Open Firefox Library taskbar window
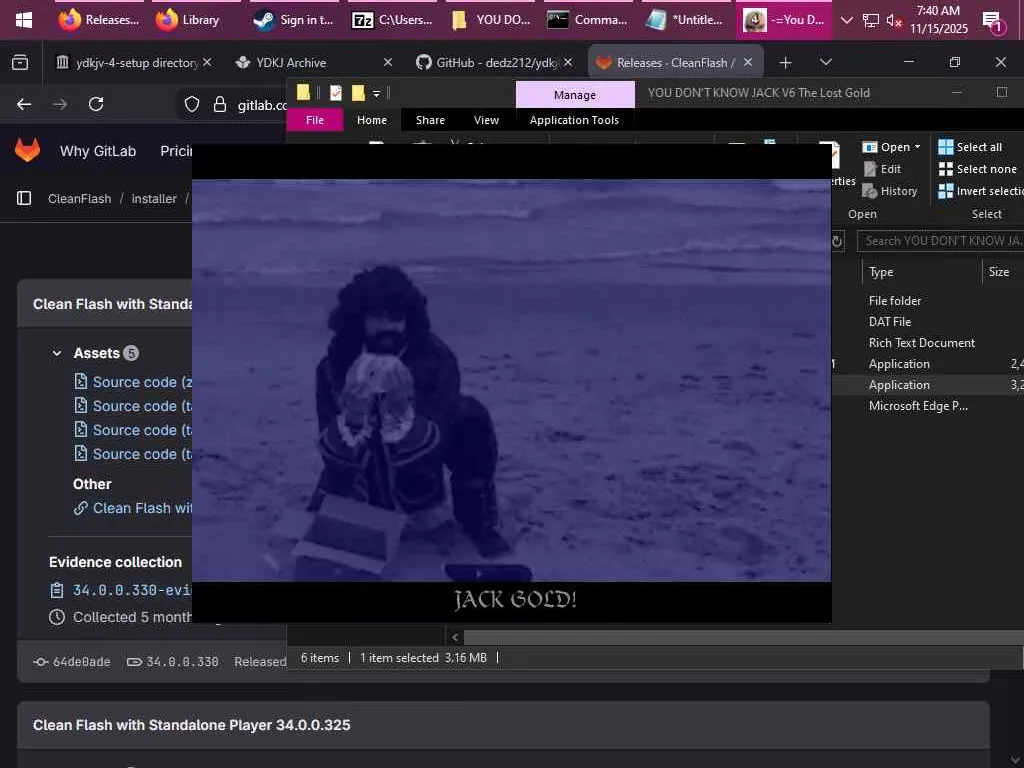Screen dimensions: 1024x768 [x=188, y=20]
